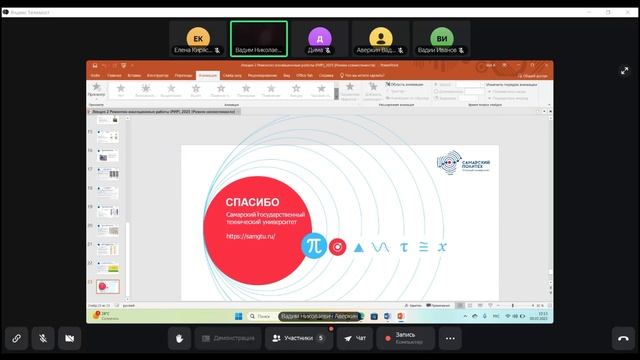Select the highlighted Вадим Николае... video tile
The image size is (640, 360).
259,39
